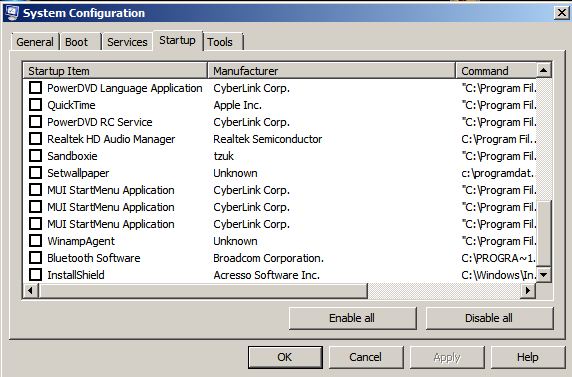Enable PowerDVD Language Application checkbox
This screenshot has height=377, width=572.
35,88
